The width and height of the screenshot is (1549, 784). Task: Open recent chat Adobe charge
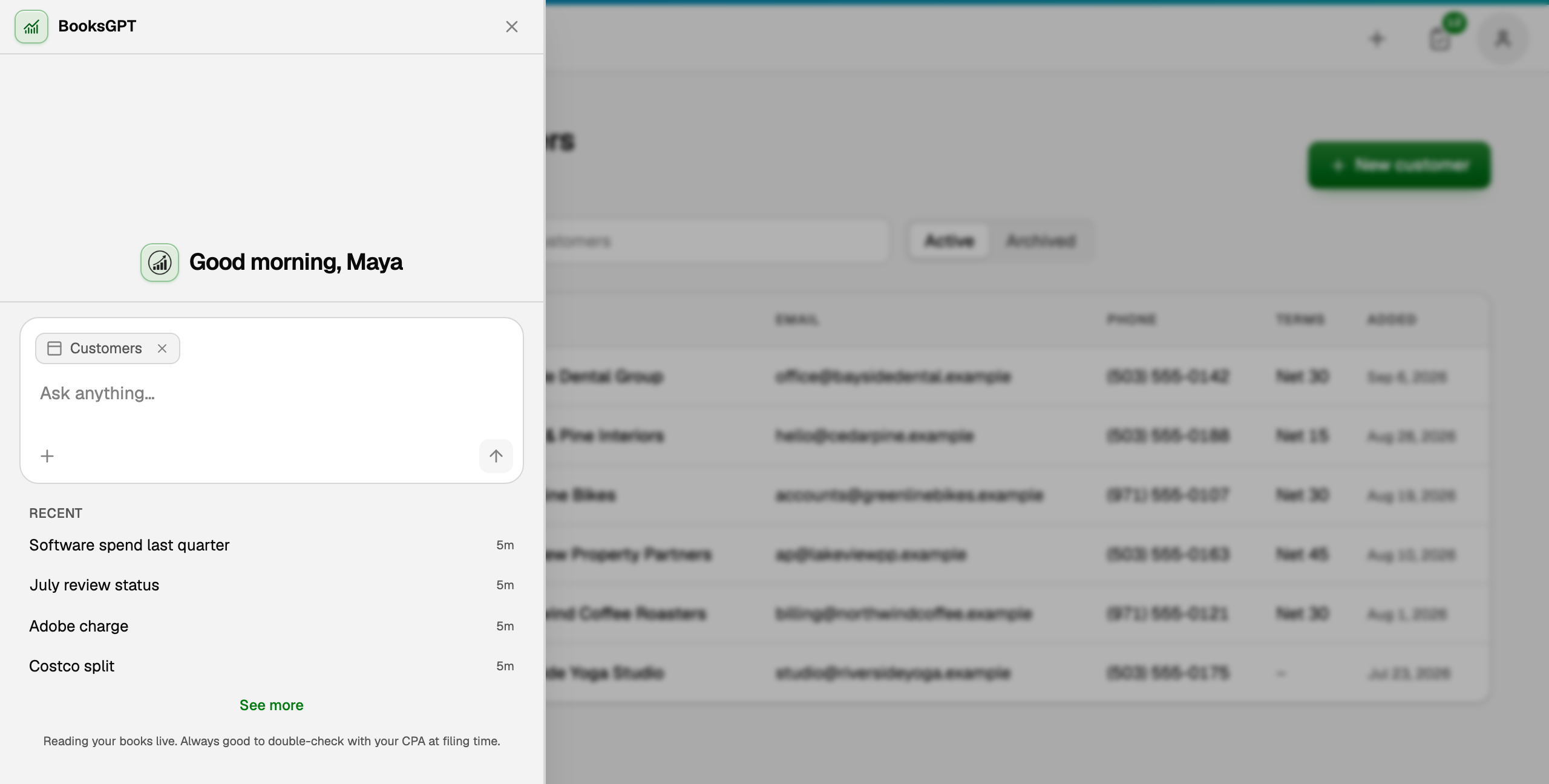271,626
